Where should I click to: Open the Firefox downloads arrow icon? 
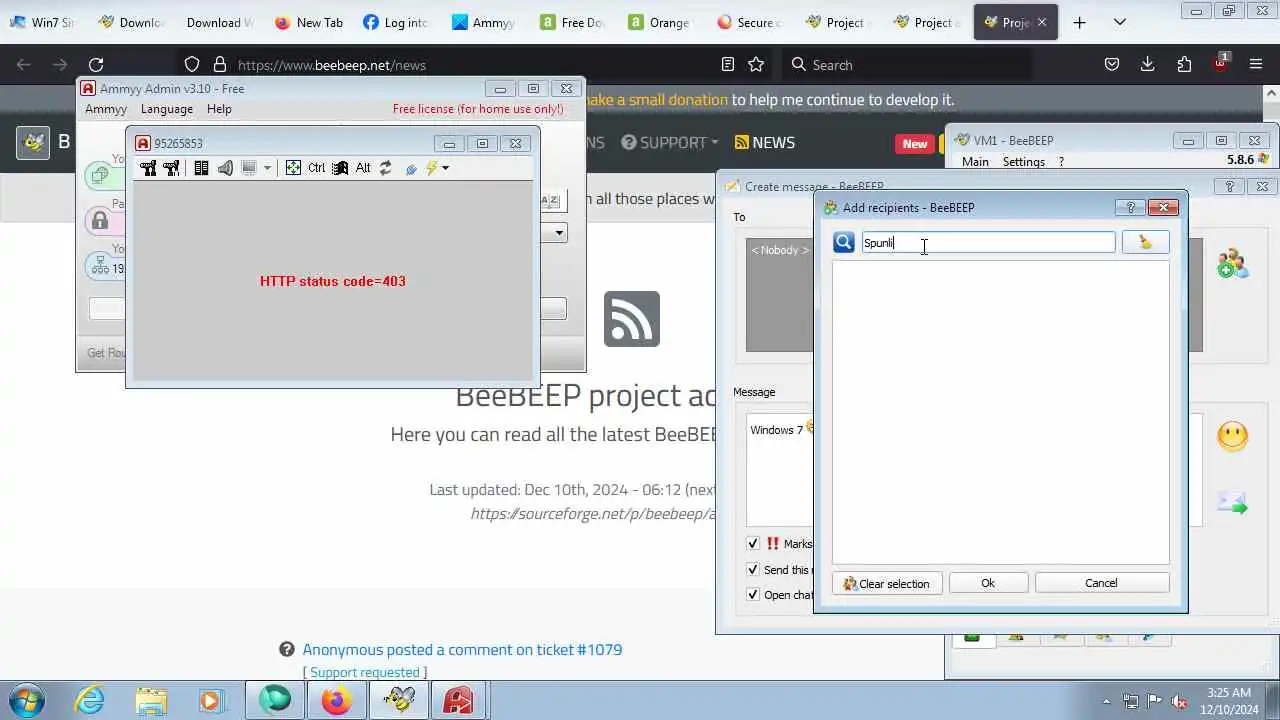[x=1148, y=65]
